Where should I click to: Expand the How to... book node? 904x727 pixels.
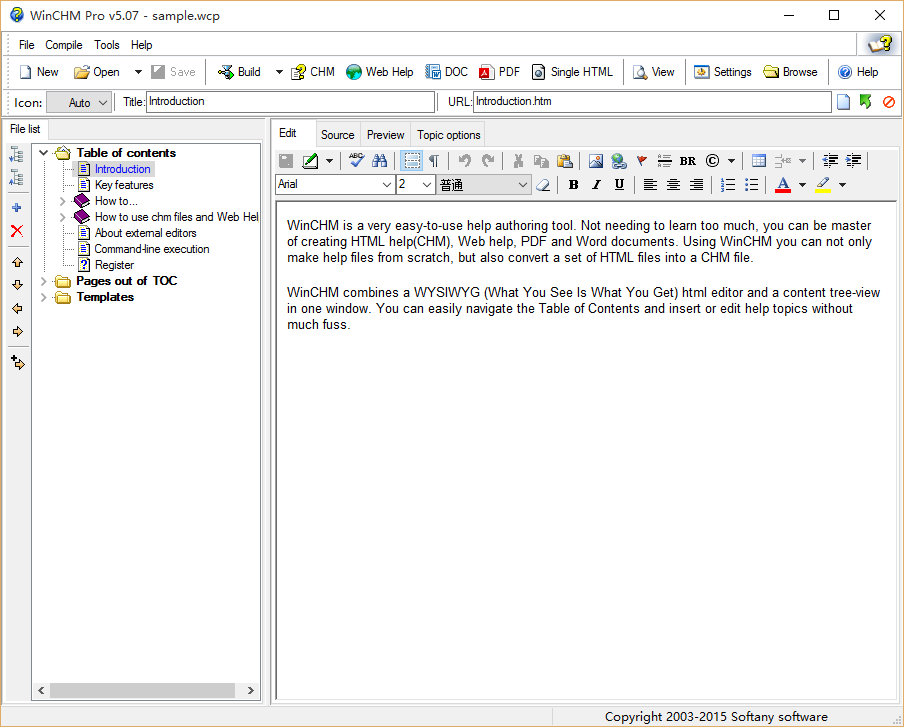tap(62, 201)
